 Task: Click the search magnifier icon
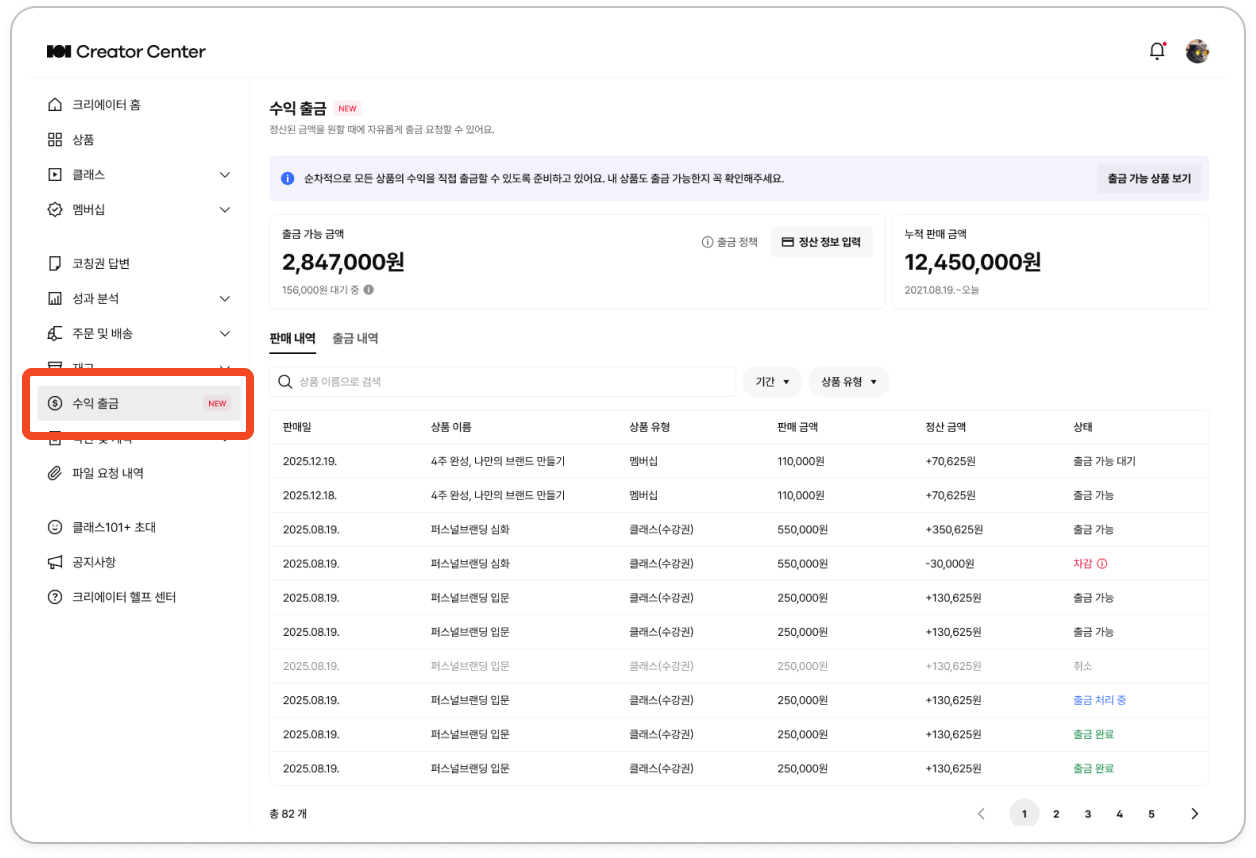285,382
